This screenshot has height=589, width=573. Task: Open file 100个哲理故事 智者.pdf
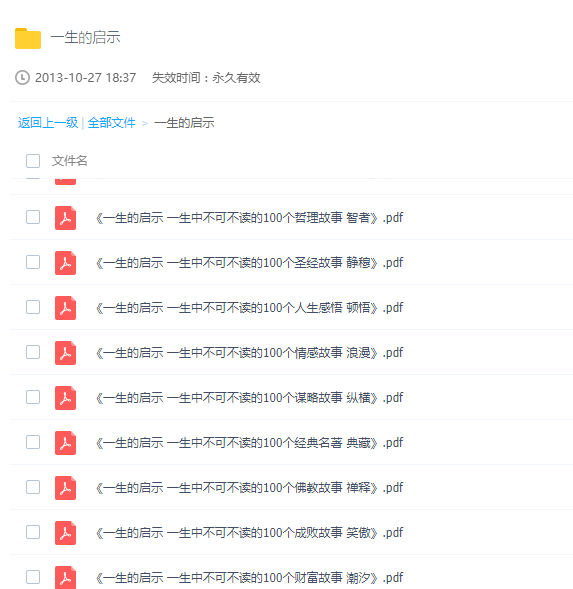pyautogui.click(x=249, y=218)
